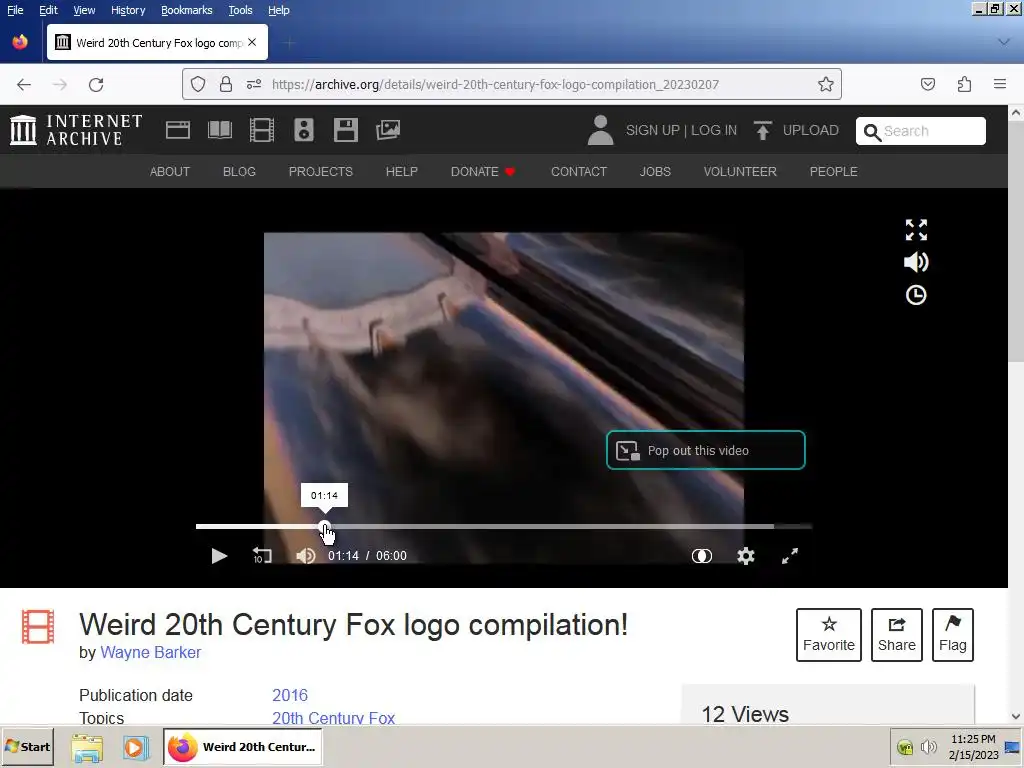This screenshot has width=1024, height=768.
Task: Open the DONATE nav item
Action: pyautogui.click(x=483, y=172)
